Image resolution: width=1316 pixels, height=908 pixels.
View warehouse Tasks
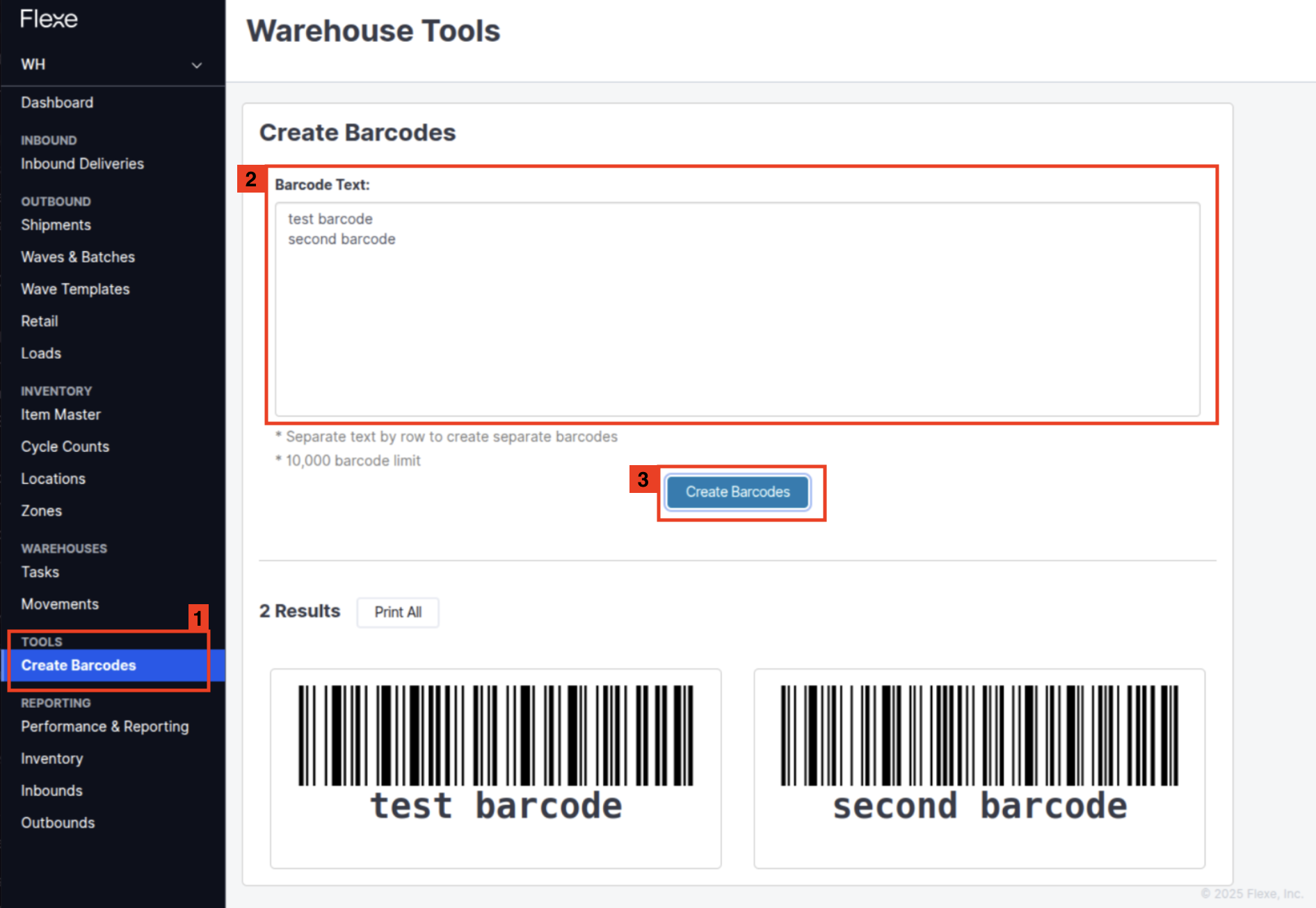click(x=40, y=571)
